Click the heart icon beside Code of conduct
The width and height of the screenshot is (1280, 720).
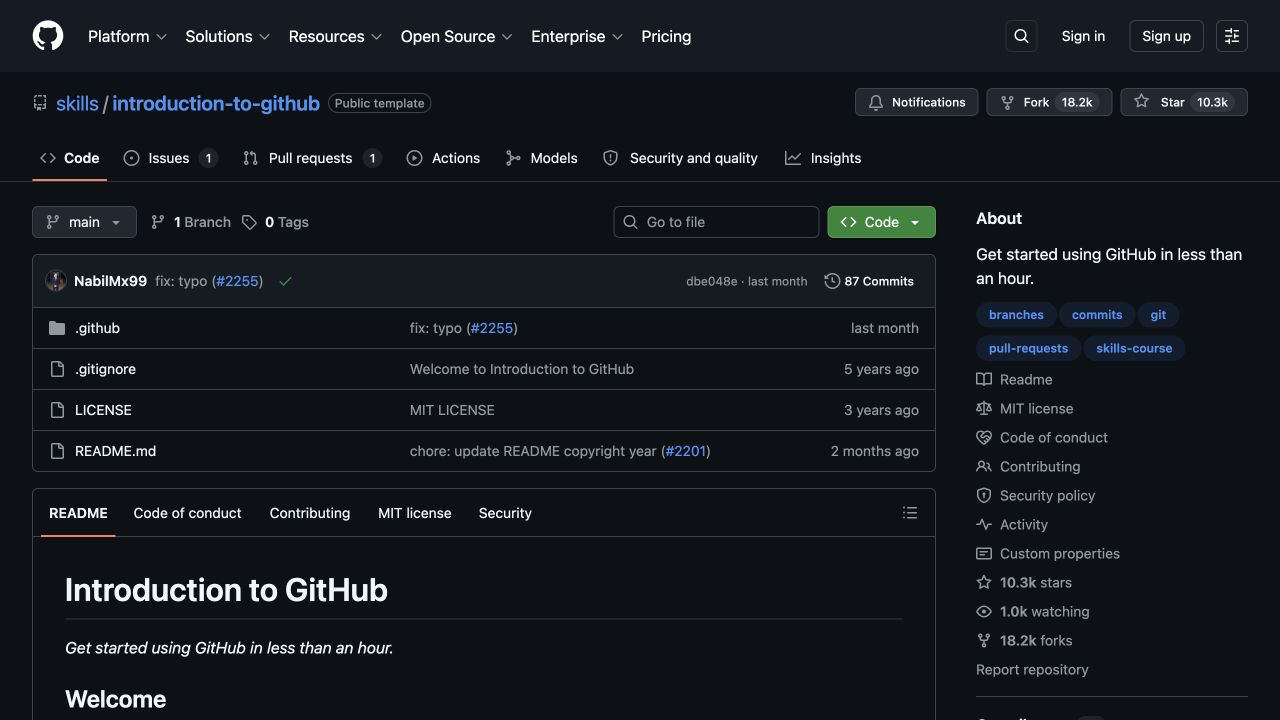[x=984, y=438]
